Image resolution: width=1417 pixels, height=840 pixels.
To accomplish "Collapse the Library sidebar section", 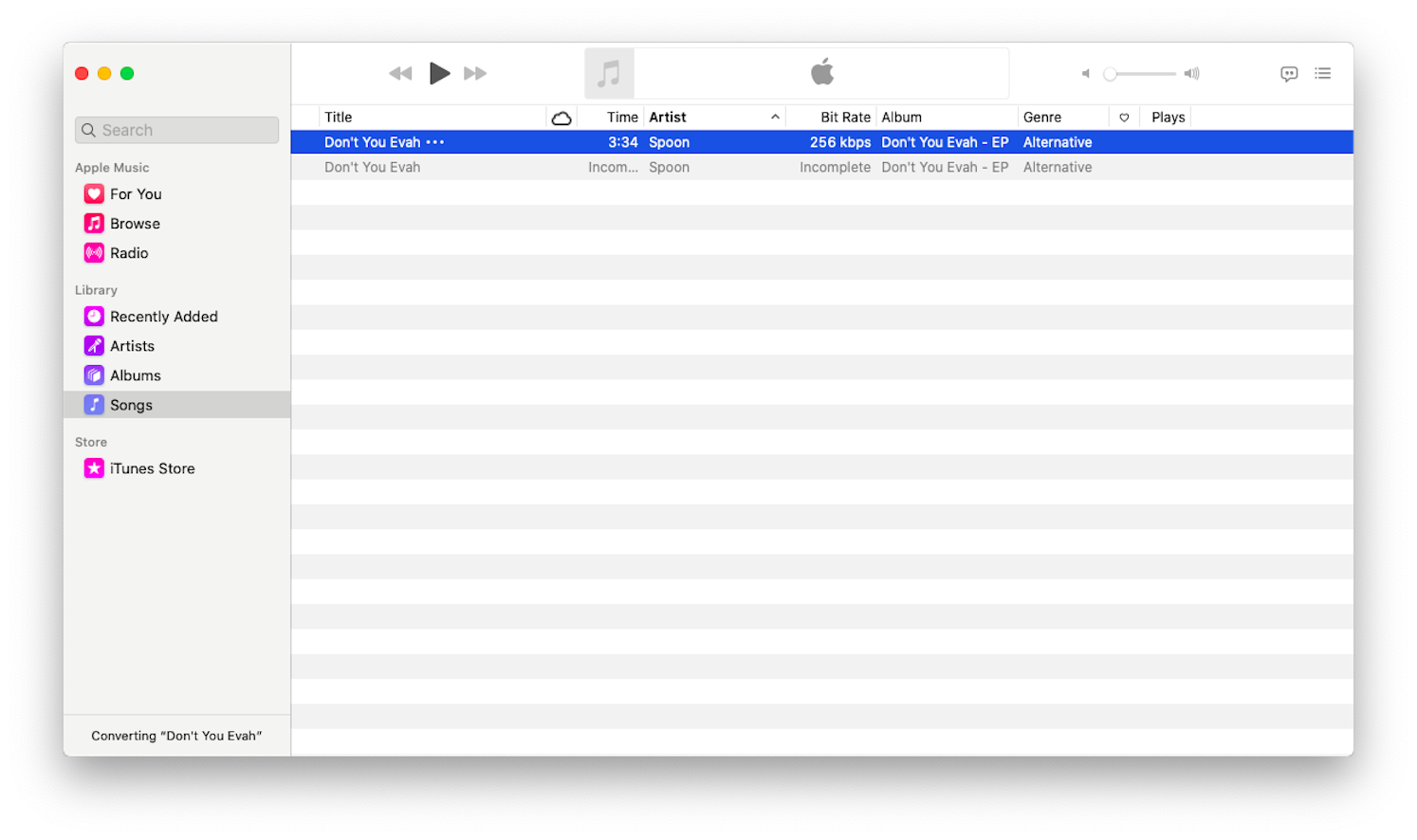I will pos(96,289).
